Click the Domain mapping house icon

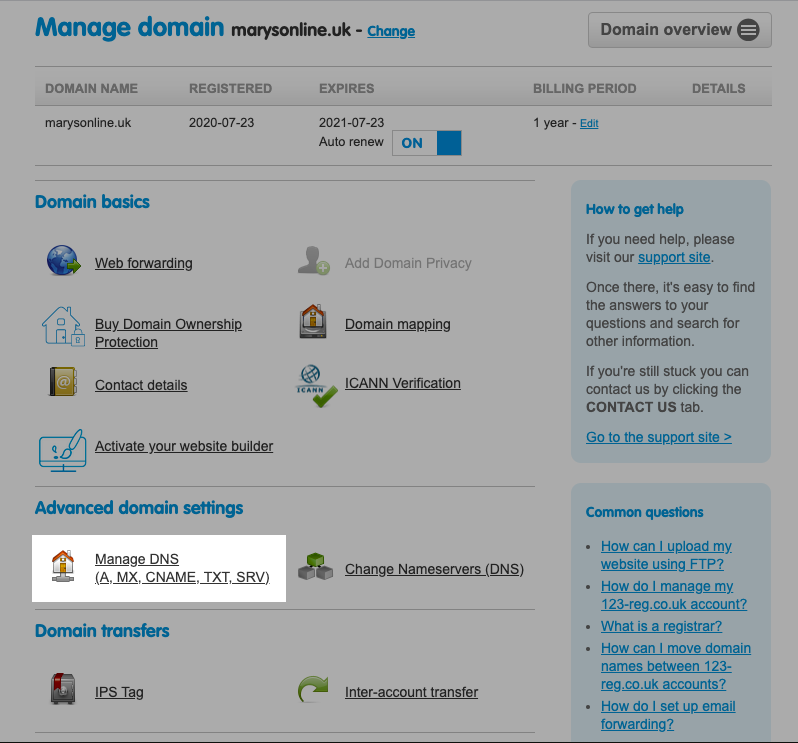(x=312, y=322)
